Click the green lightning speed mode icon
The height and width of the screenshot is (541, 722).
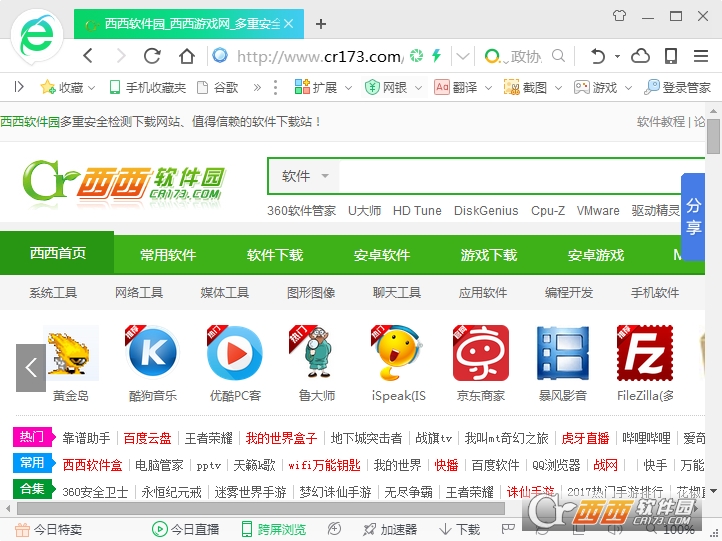[436, 56]
